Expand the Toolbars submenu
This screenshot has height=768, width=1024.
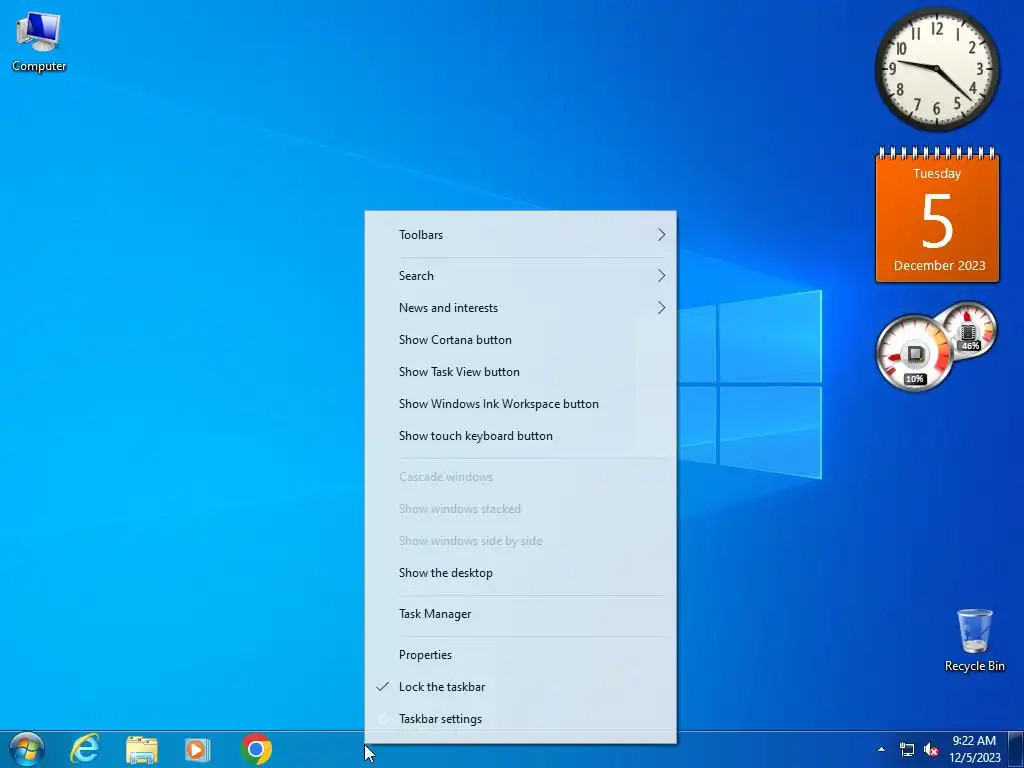point(520,234)
